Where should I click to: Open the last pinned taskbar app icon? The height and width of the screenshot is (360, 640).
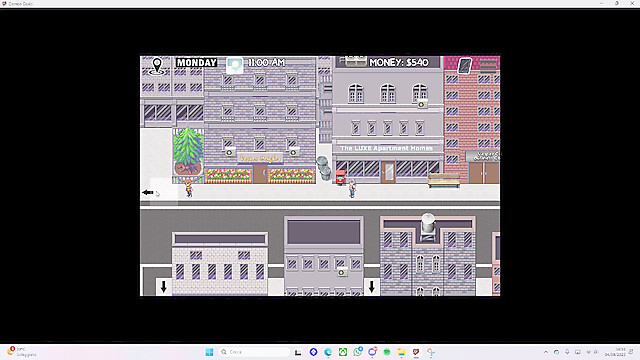[431, 352]
